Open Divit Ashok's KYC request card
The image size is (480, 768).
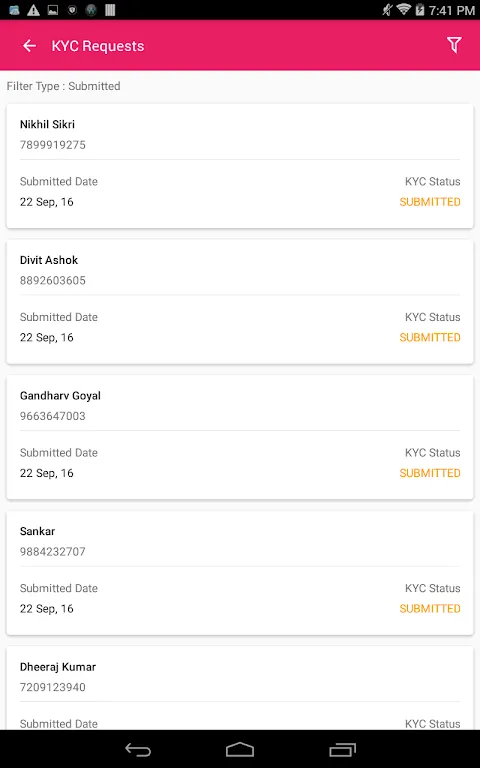click(240, 302)
